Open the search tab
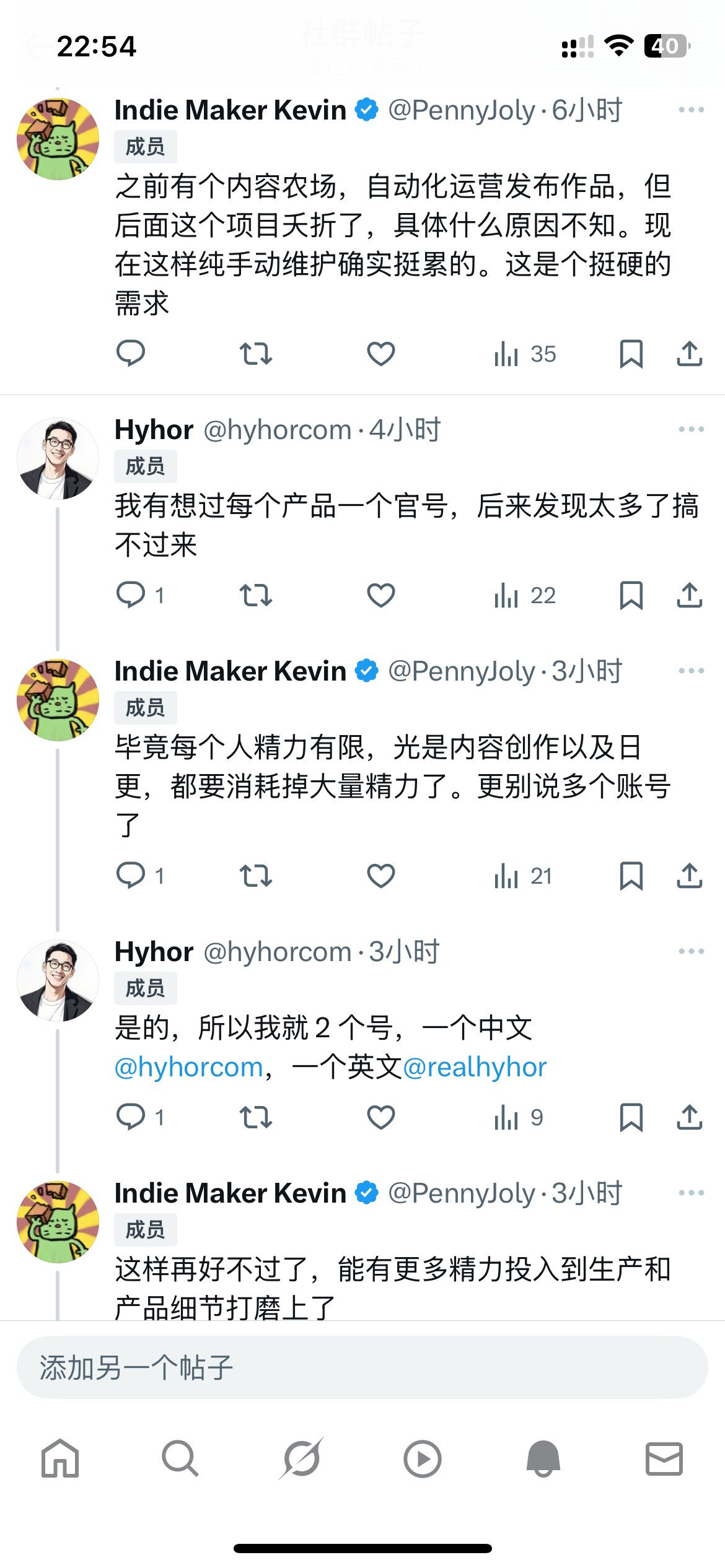The height and width of the screenshot is (1568, 725). coord(180,1459)
